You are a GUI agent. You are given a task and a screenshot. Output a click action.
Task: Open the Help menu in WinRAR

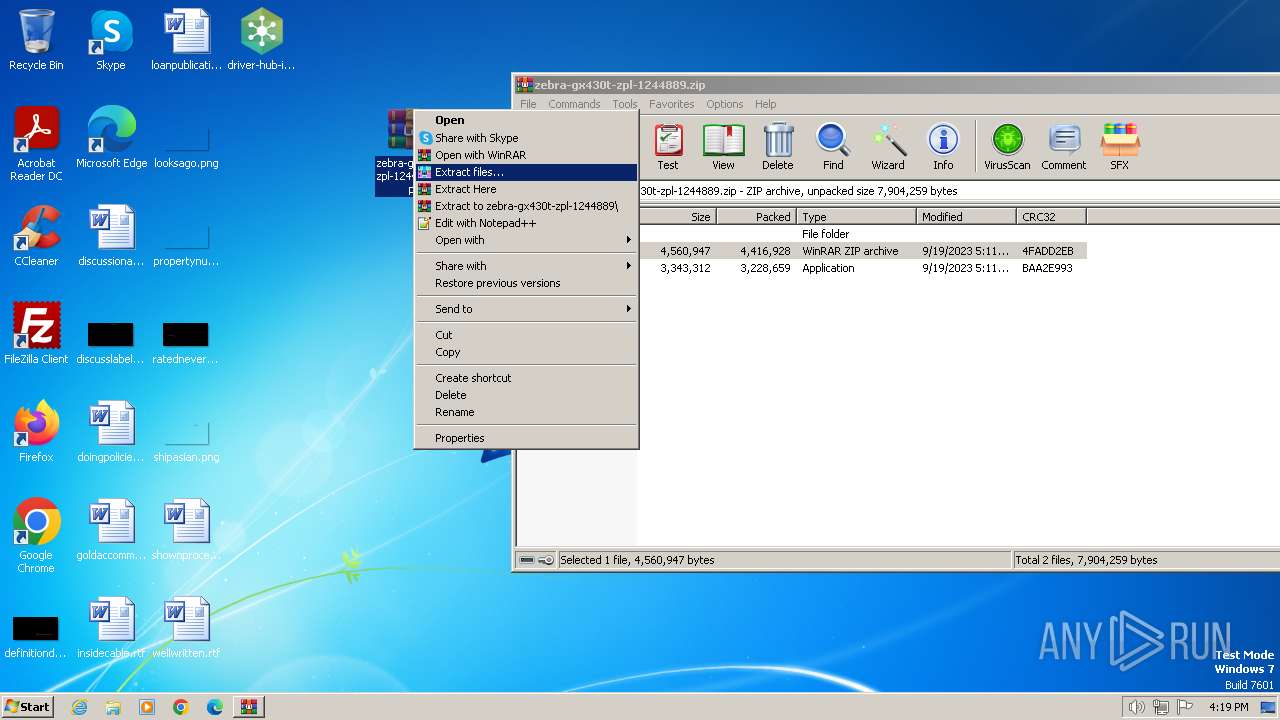766,104
